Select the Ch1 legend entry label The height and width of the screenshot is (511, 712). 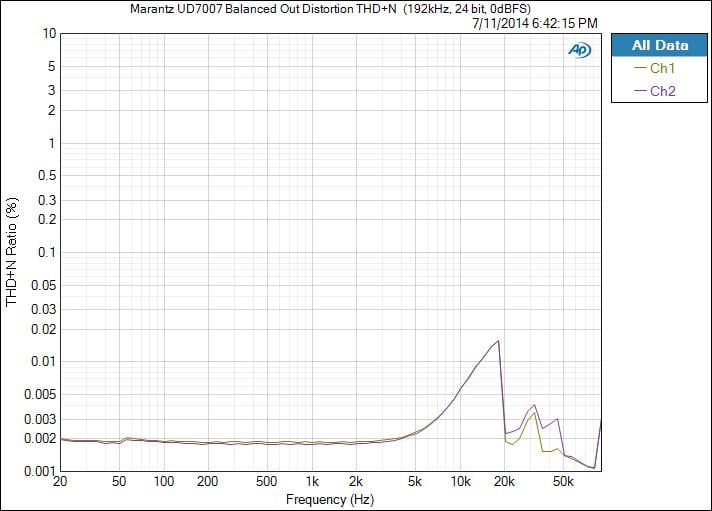pyautogui.click(x=663, y=69)
